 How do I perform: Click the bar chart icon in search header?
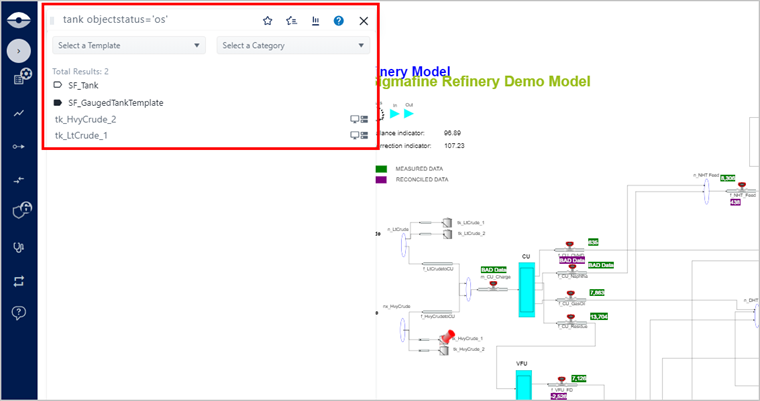tap(315, 21)
